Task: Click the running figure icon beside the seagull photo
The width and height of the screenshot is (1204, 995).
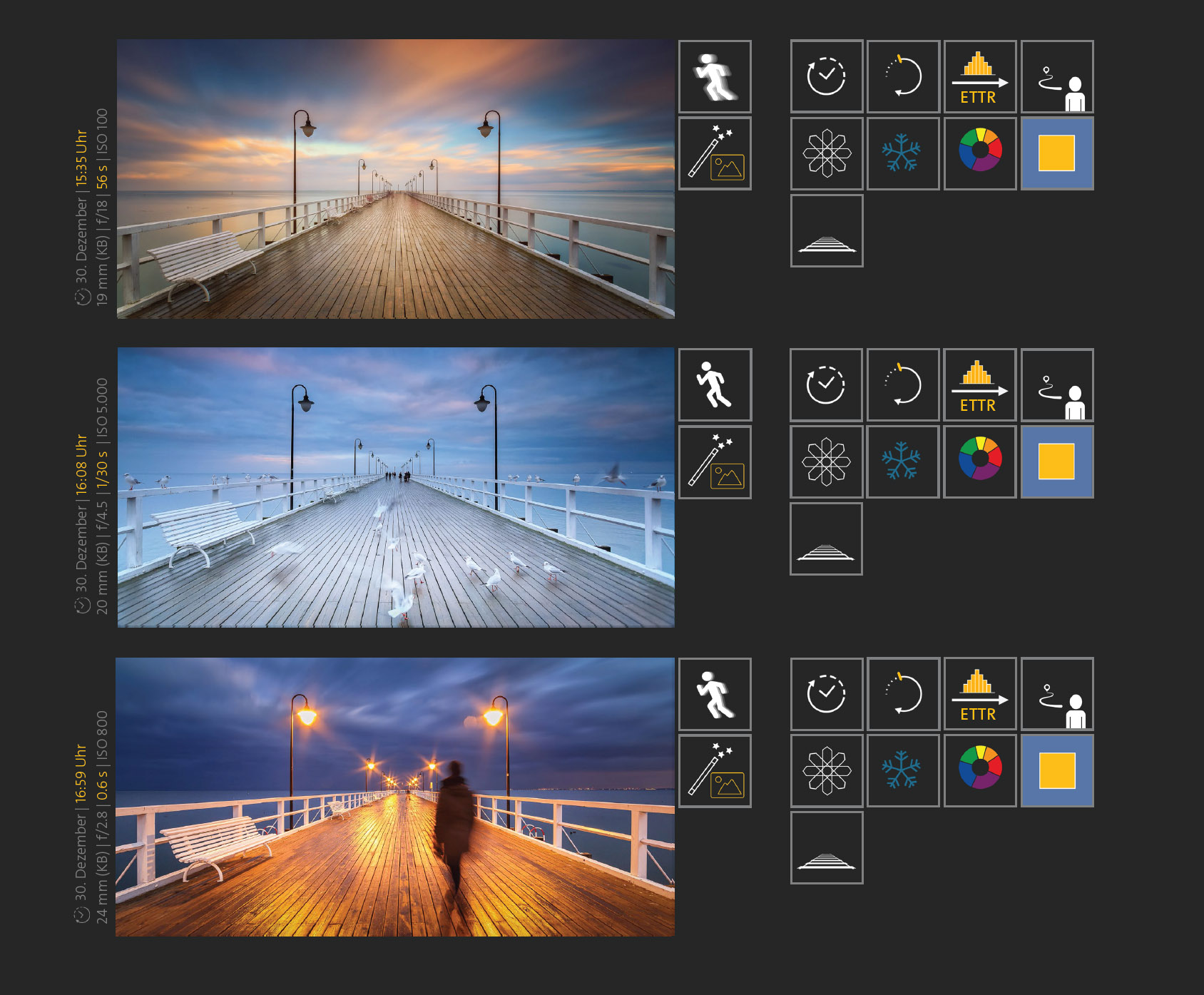Action: [x=715, y=384]
